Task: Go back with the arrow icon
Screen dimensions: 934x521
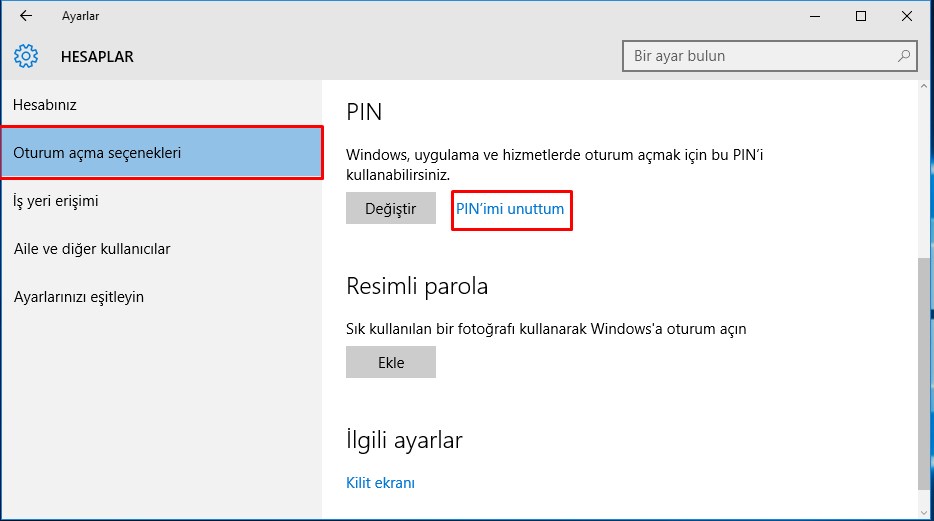Action: 26,16
